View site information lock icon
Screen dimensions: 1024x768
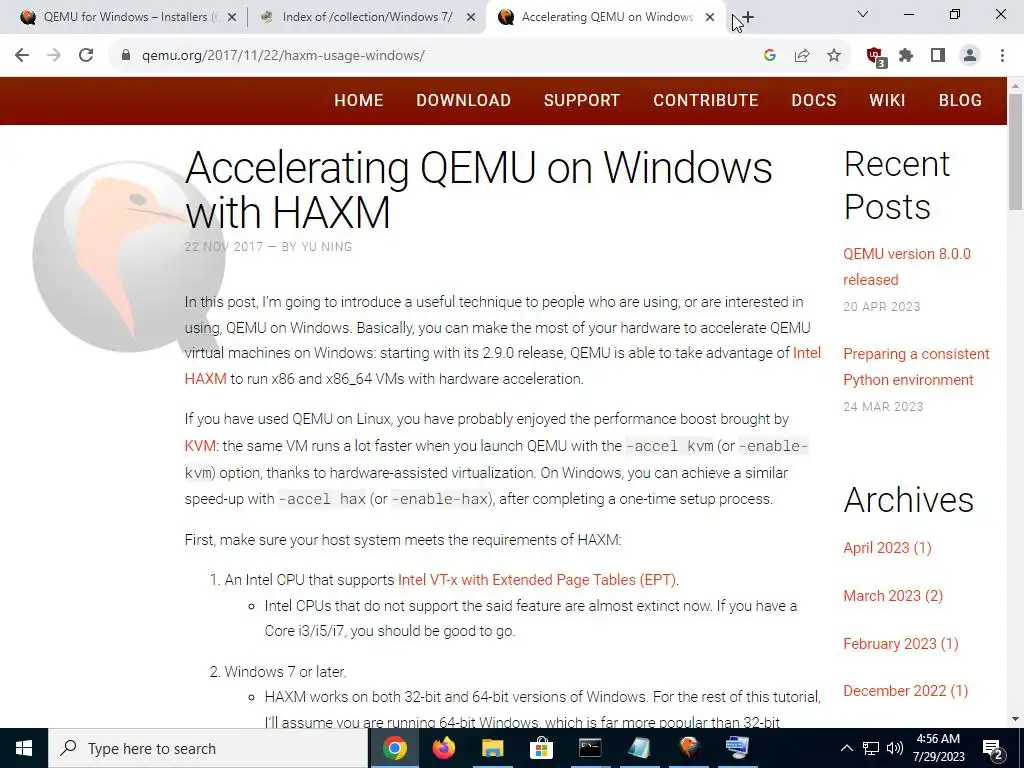126,56
